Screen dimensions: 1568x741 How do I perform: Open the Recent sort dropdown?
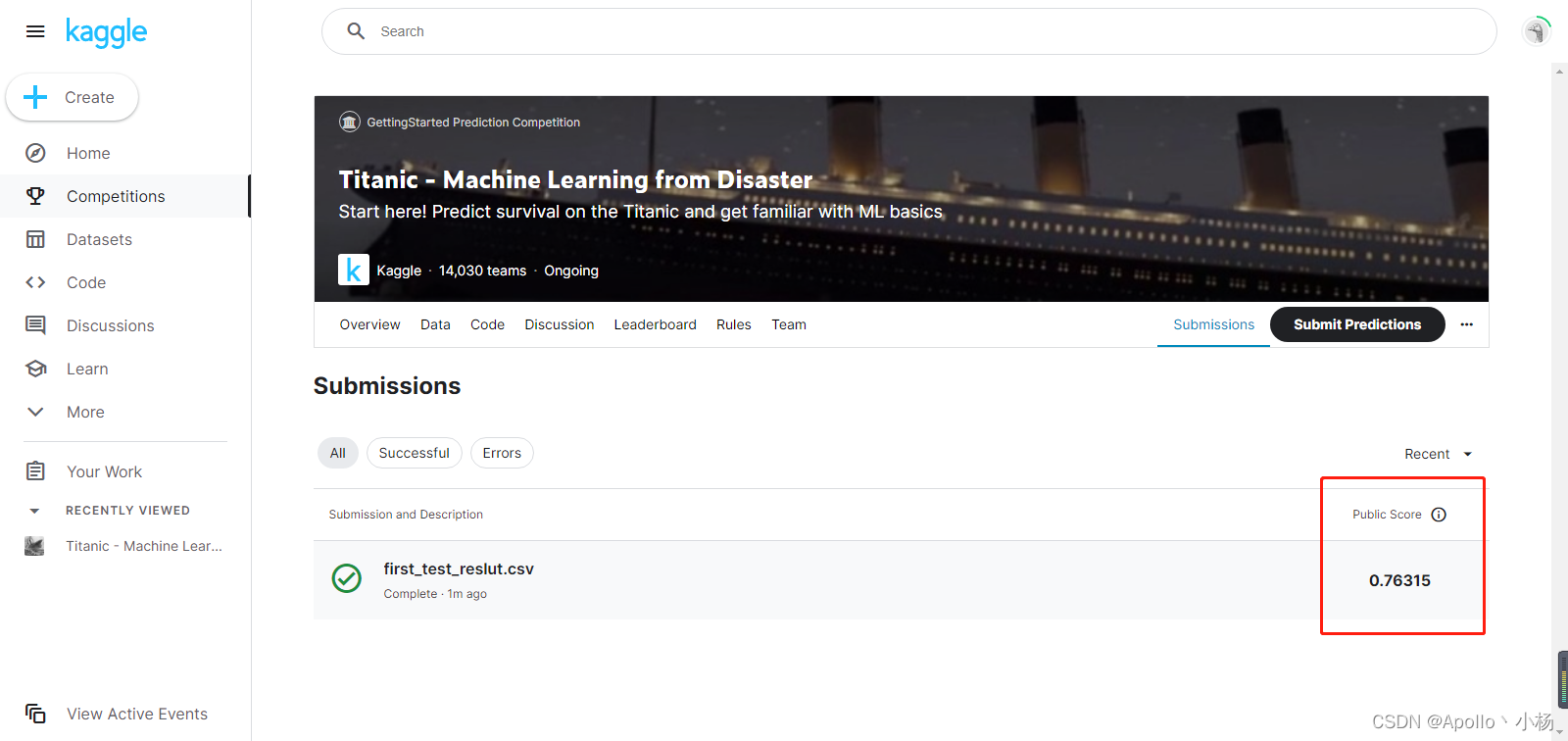click(1438, 454)
